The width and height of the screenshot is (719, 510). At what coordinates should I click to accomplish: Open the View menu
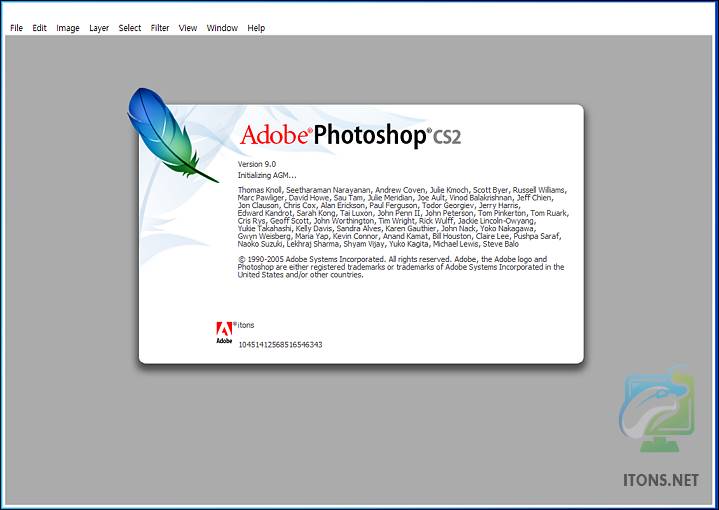(188, 28)
